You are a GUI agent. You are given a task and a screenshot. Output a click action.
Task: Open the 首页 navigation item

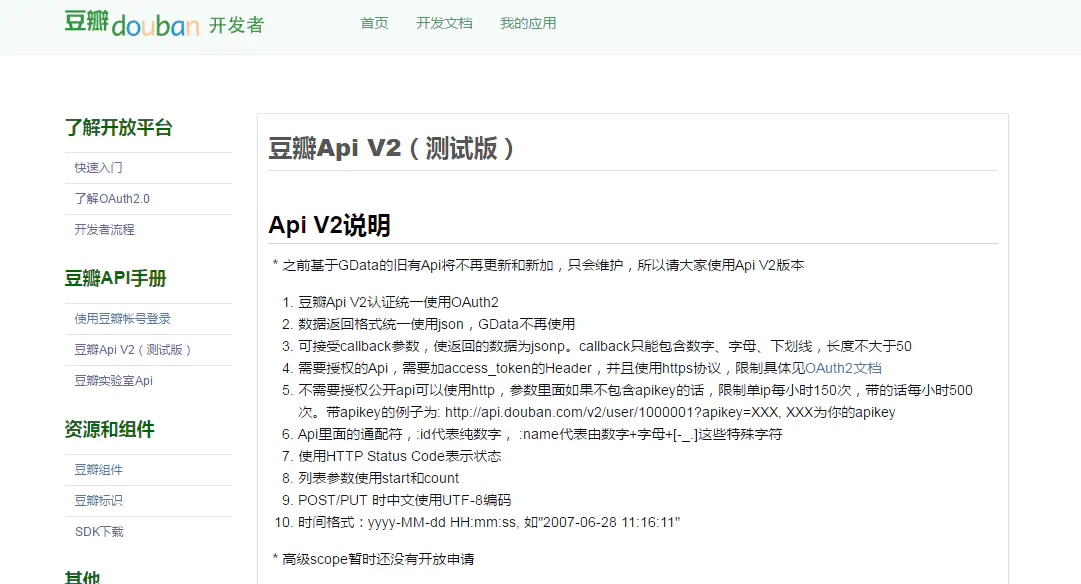pyautogui.click(x=374, y=23)
